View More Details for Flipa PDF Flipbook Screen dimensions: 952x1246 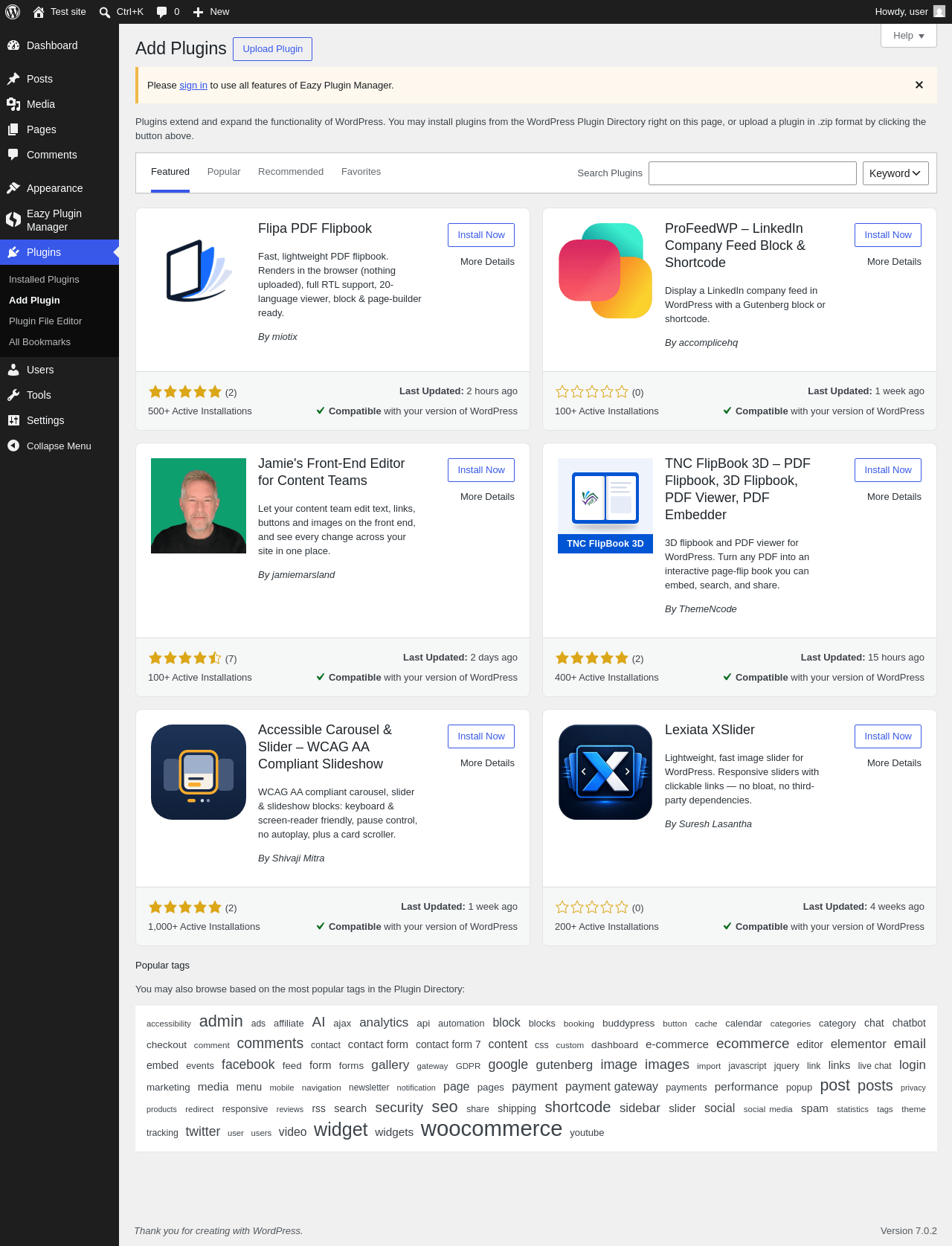pos(487,262)
